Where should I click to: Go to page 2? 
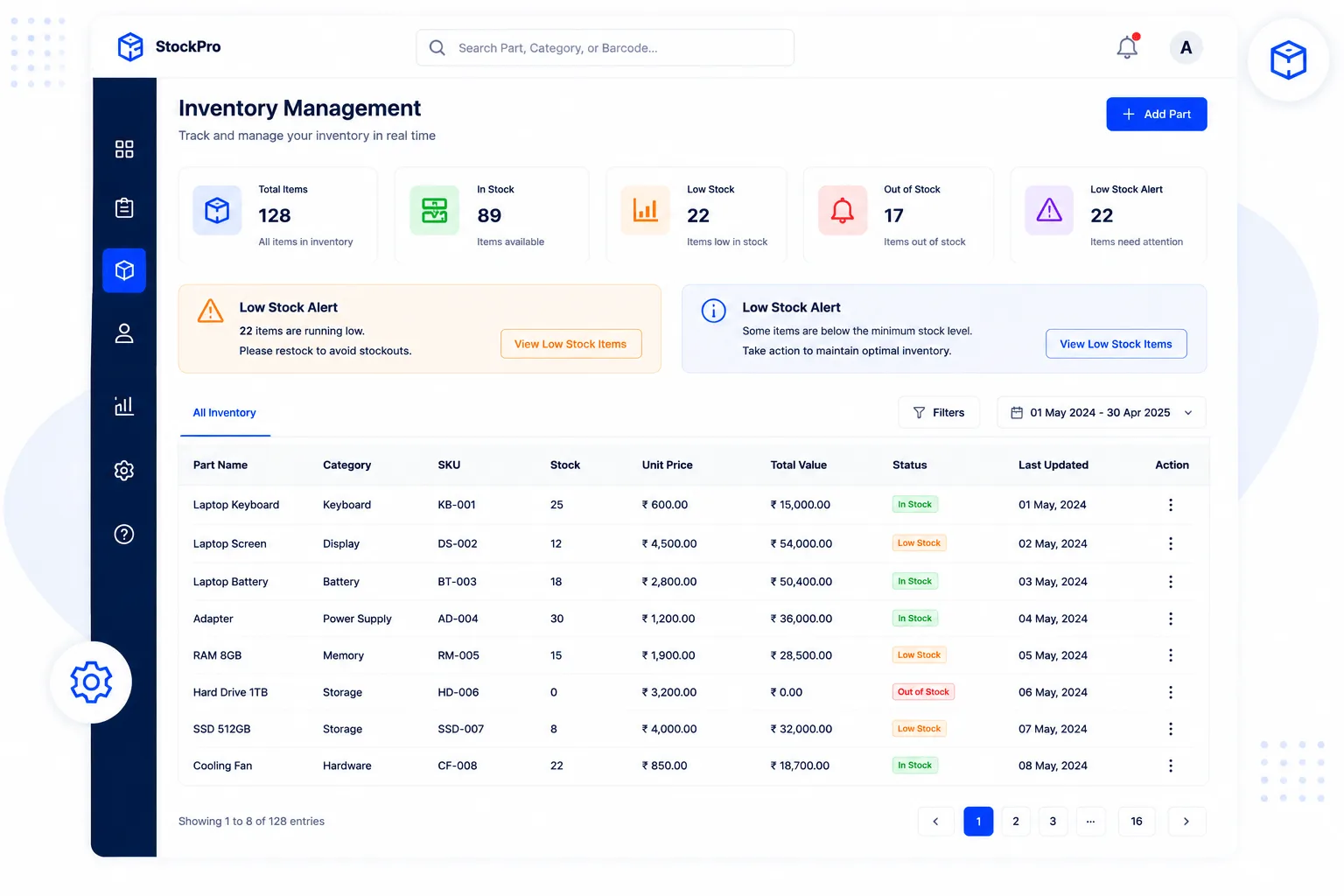point(1016,821)
